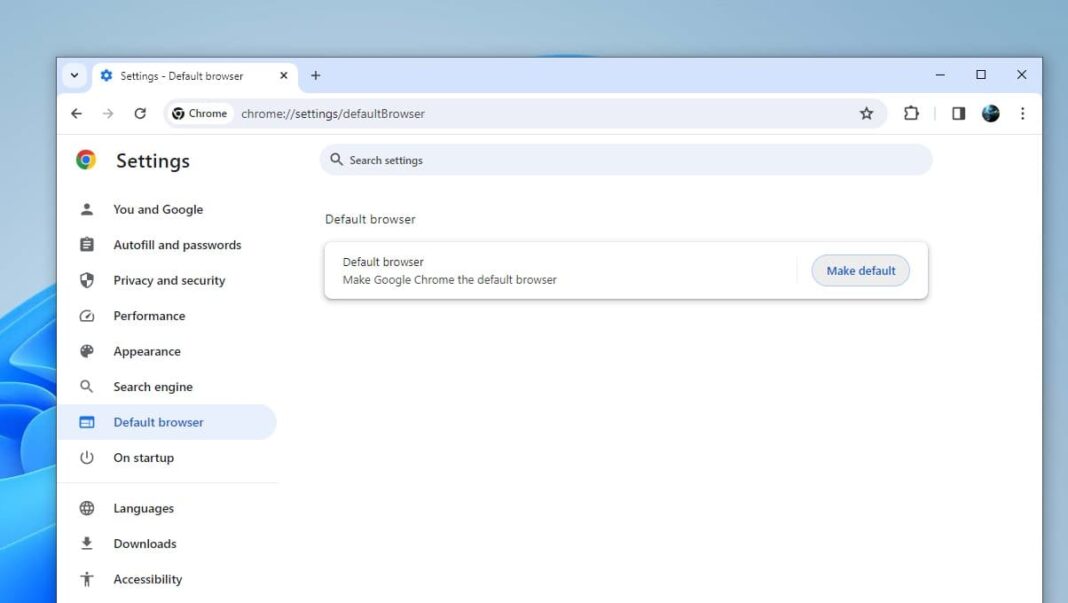Navigate back with the arrow icon
This screenshot has height=603, width=1068.
[x=76, y=113]
